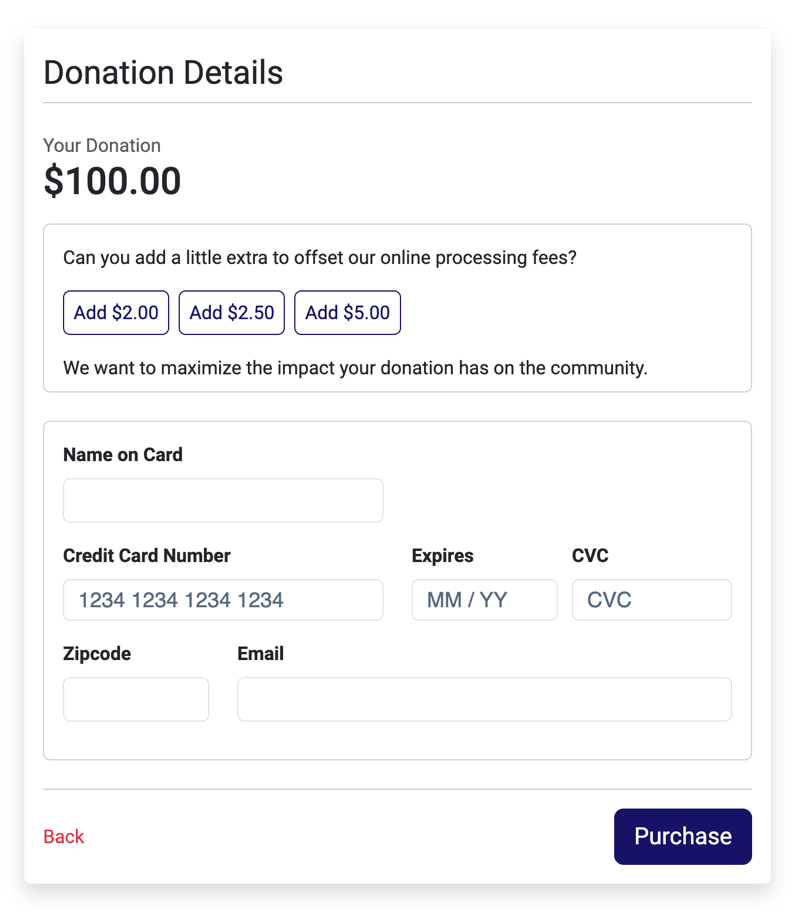The height and width of the screenshot is (920, 800).
Task: Click the Name on Card input field
Action: coord(222,500)
